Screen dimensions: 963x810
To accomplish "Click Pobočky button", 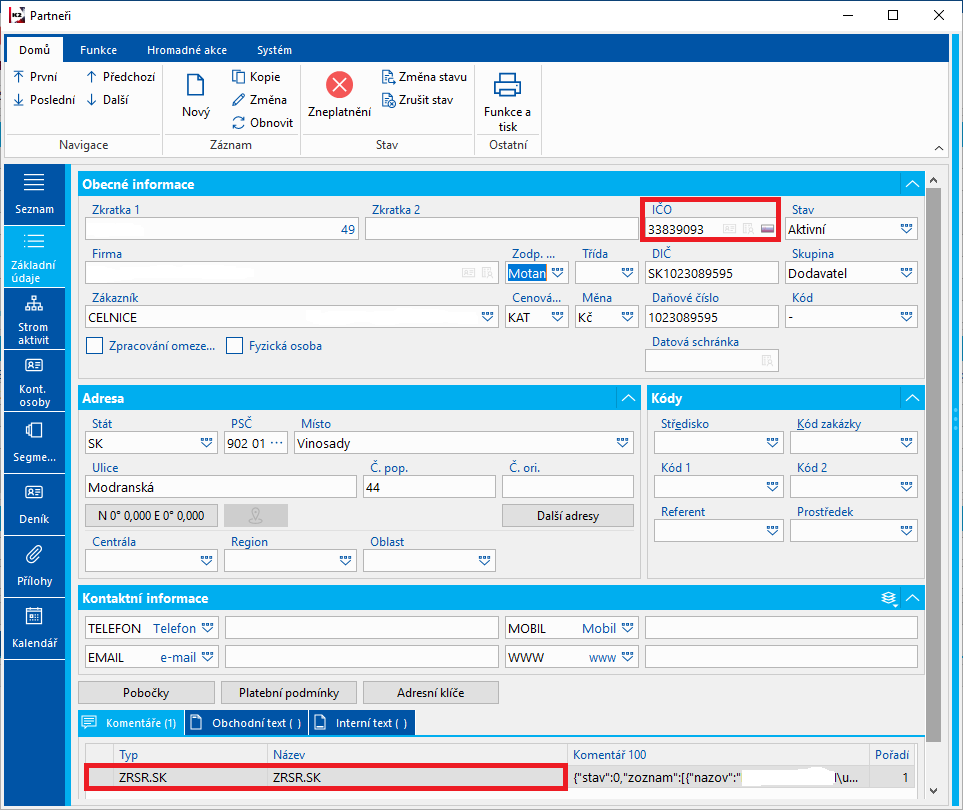I will 146,693.
